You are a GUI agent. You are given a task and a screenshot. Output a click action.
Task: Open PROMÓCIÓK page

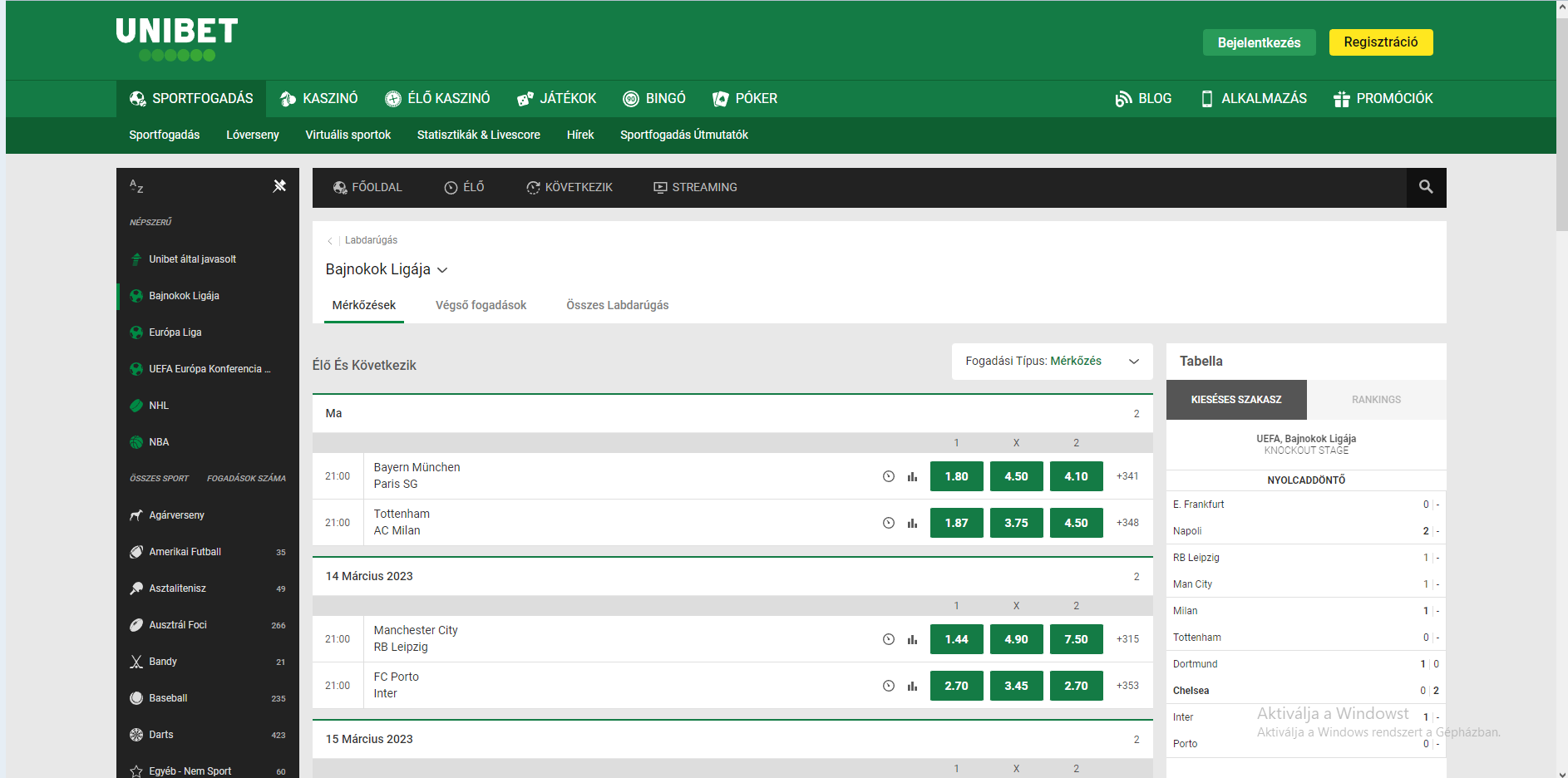pyautogui.click(x=1383, y=99)
